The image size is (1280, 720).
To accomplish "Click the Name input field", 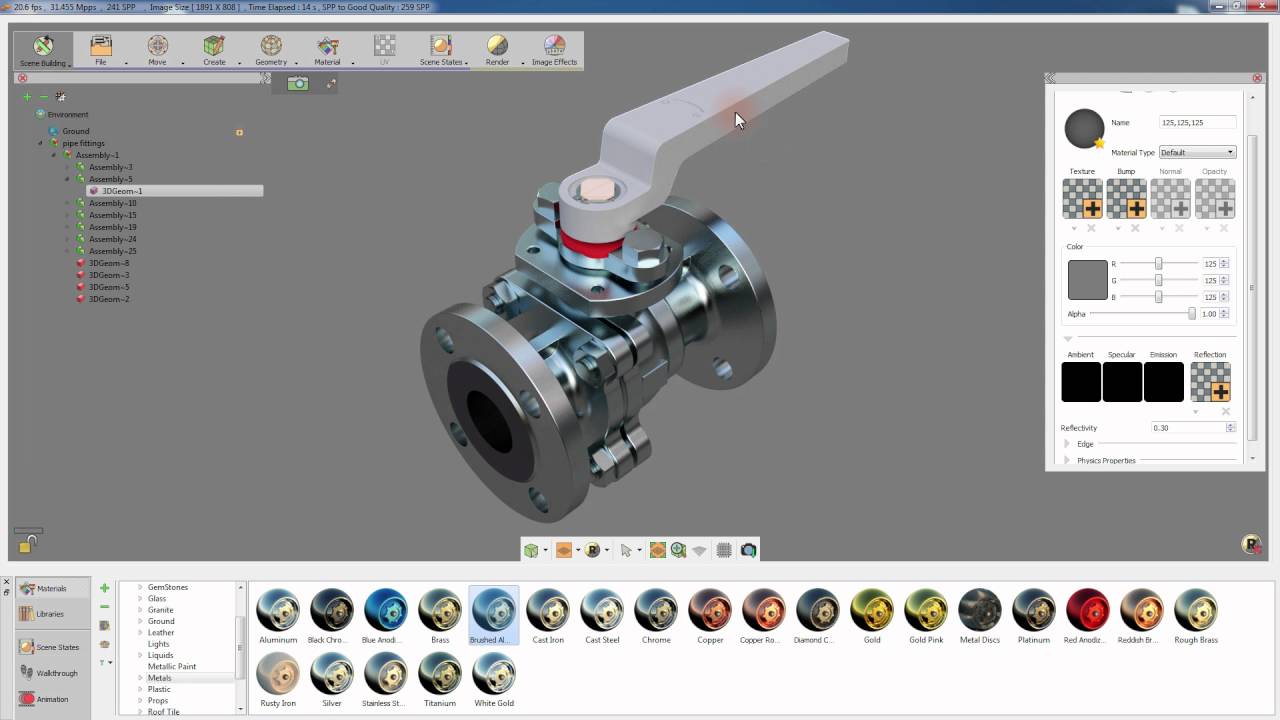I will tap(1197, 122).
